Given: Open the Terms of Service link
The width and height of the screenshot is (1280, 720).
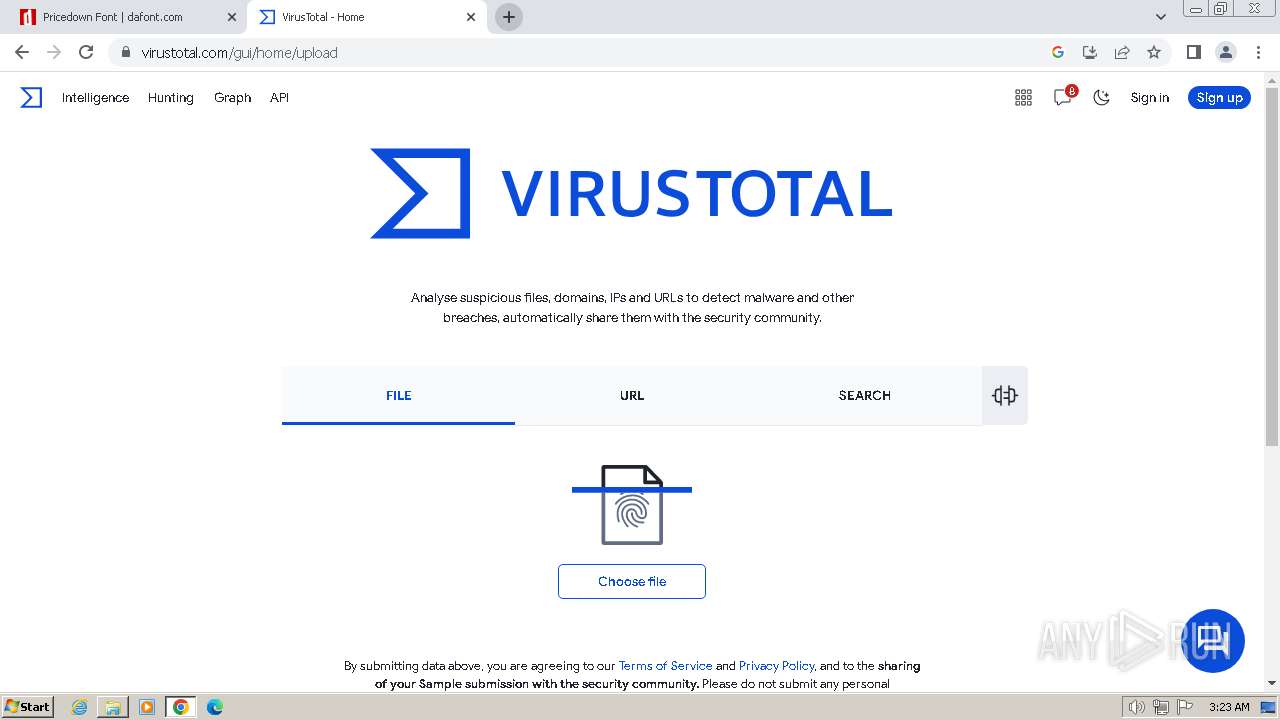Looking at the screenshot, I should [665, 665].
